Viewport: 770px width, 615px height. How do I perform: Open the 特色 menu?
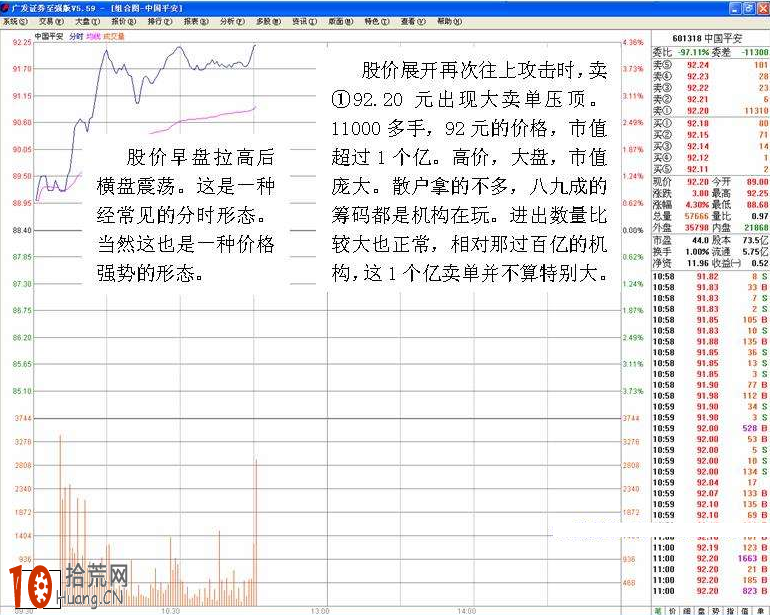(377, 22)
